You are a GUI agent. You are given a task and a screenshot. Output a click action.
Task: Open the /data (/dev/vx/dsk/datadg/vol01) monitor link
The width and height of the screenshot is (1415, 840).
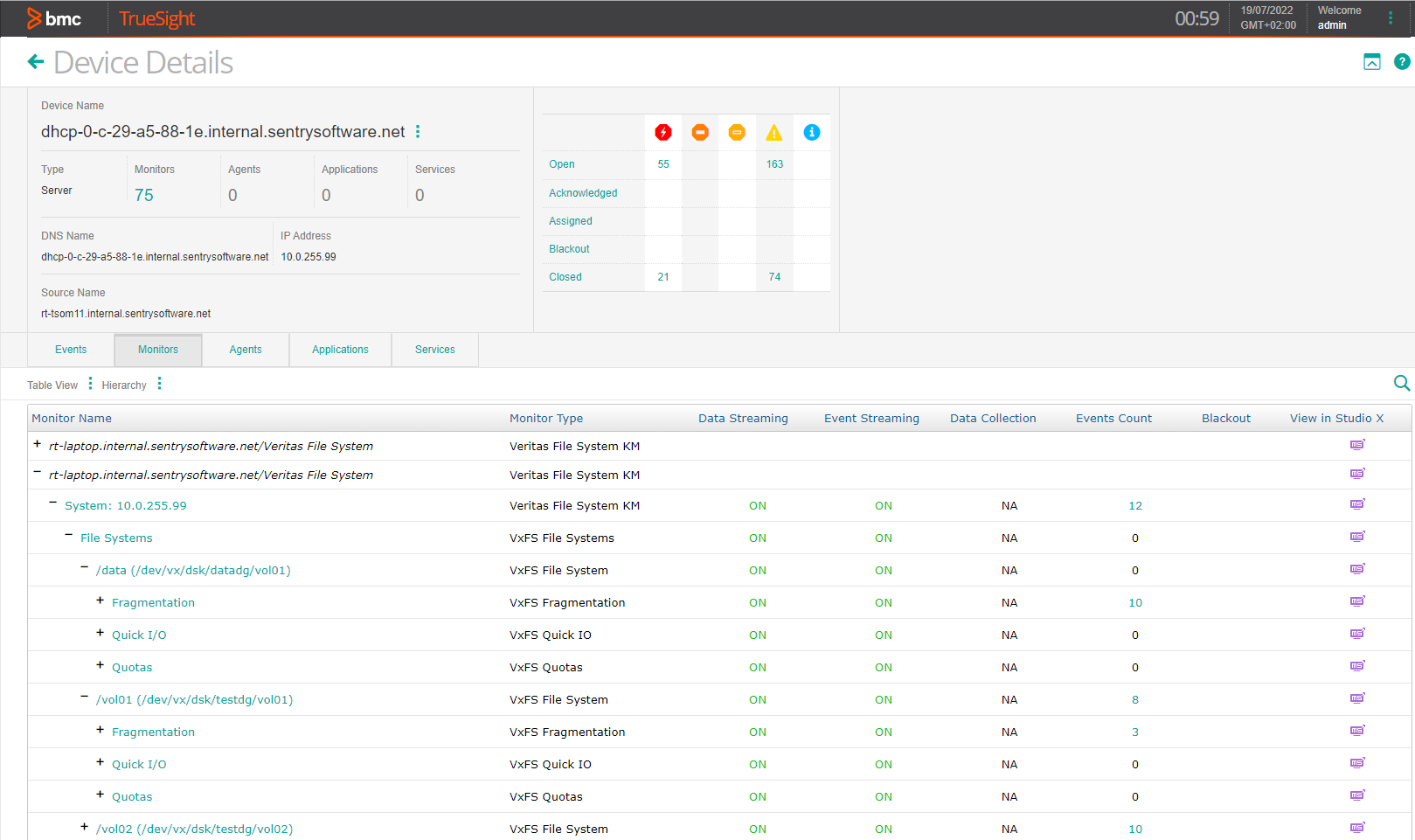[x=193, y=571]
